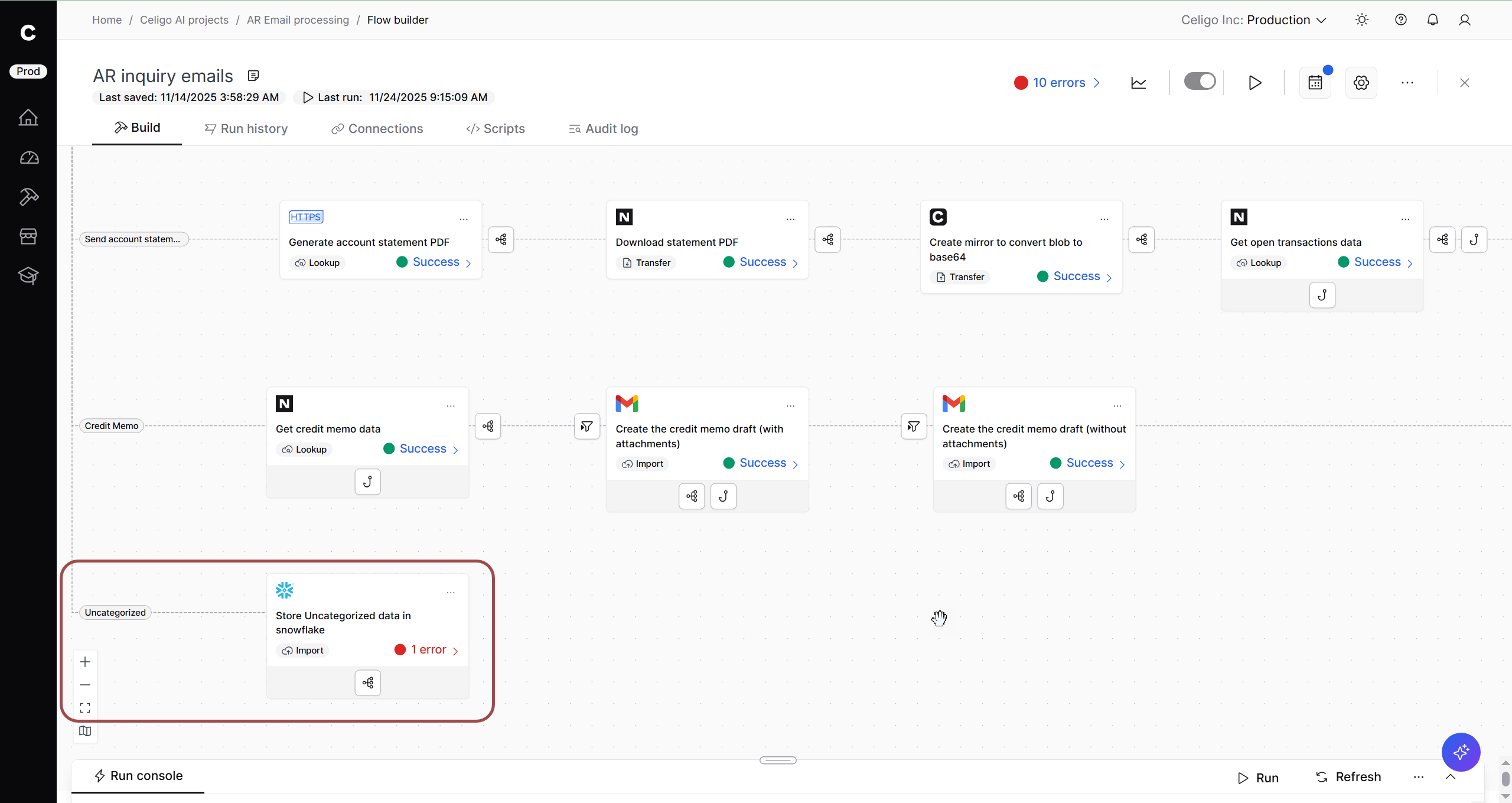
Task: Toggle the canvas minimap icon
Action: (85, 732)
